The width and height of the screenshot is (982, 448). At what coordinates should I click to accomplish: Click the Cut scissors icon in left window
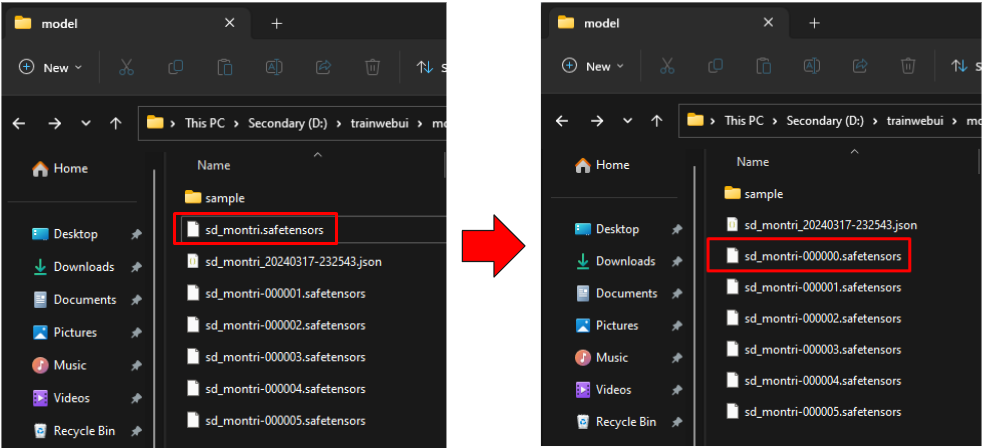(x=126, y=67)
